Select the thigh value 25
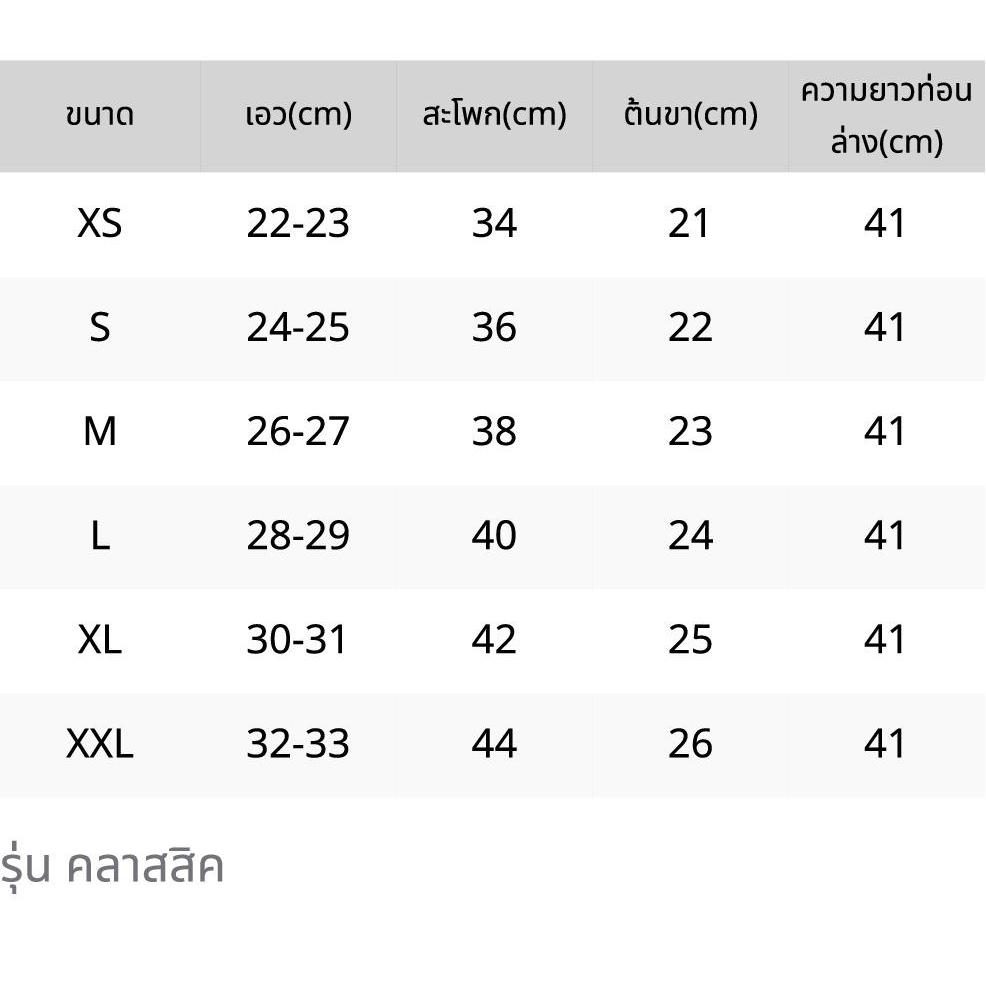 pyautogui.click(x=690, y=639)
